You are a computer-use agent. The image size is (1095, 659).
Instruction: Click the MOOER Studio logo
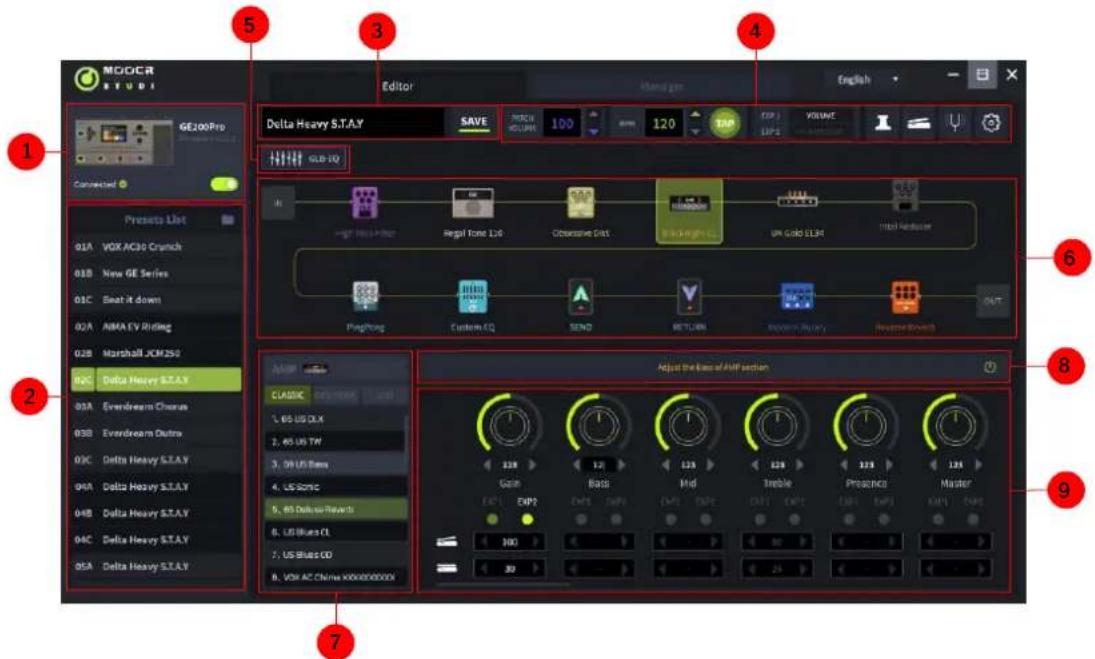click(115, 78)
